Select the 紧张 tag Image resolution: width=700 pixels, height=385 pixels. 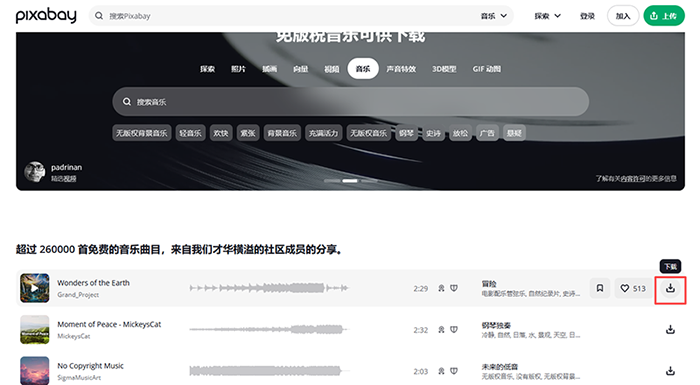click(x=248, y=133)
